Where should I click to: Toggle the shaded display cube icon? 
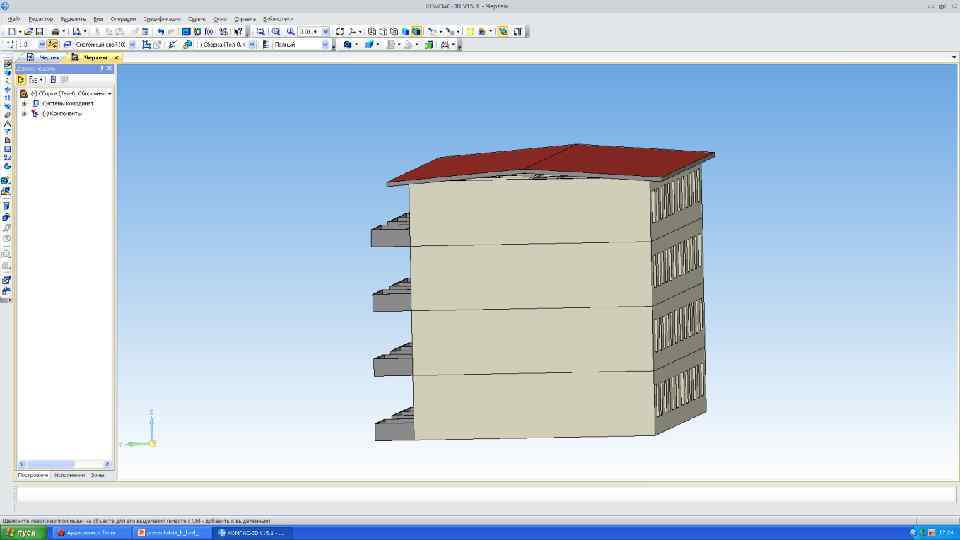click(405, 31)
